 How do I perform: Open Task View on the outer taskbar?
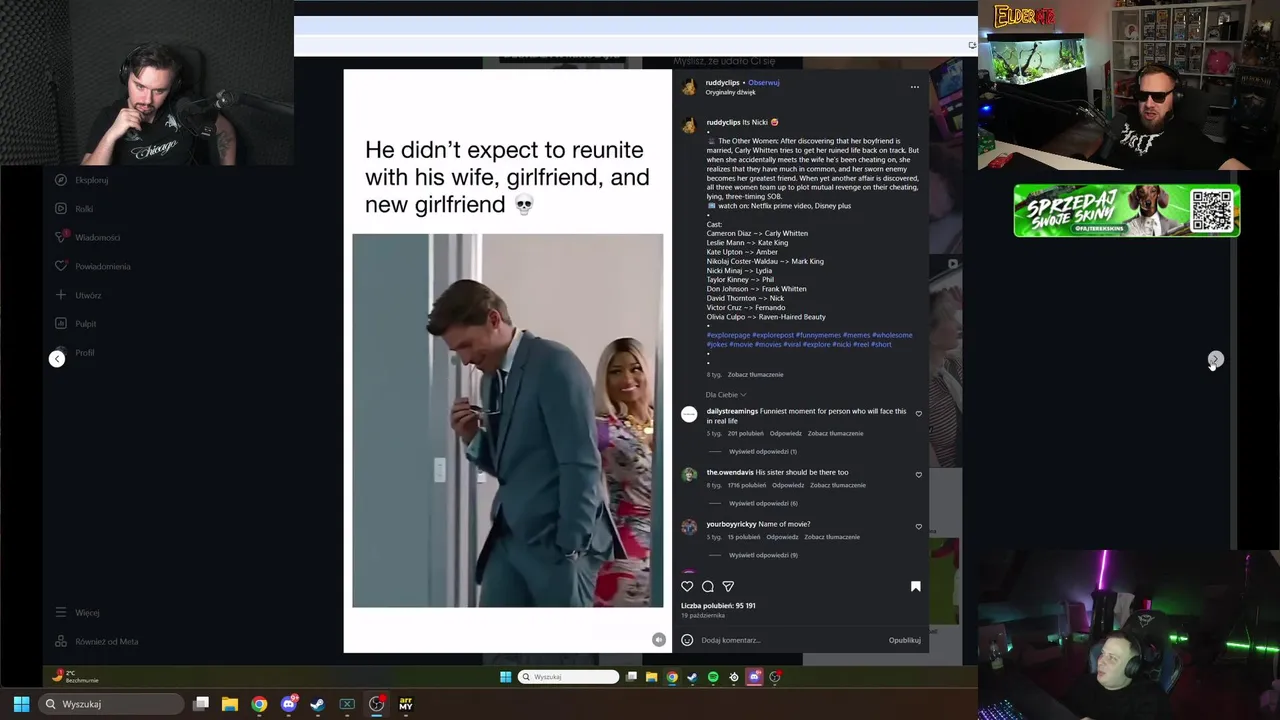click(201, 704)
